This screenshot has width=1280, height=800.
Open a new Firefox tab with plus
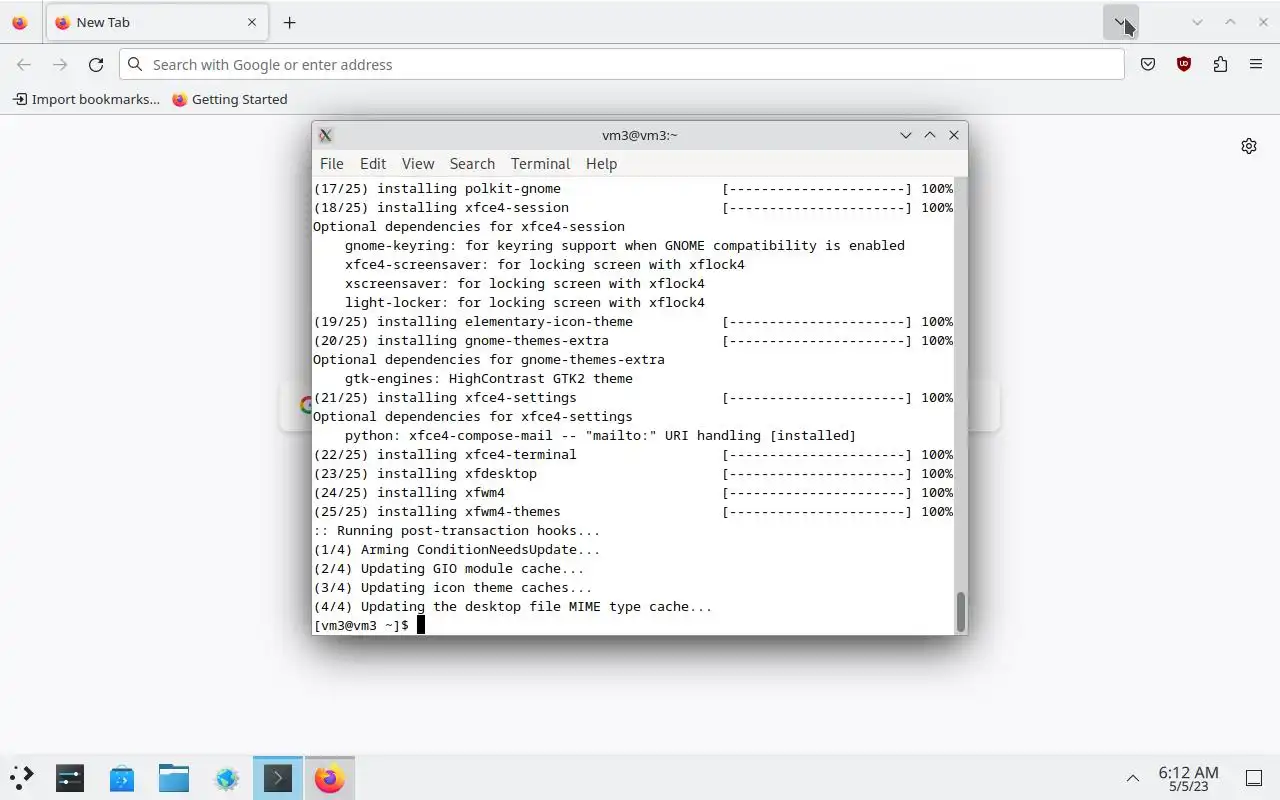[x=289, y=22]
